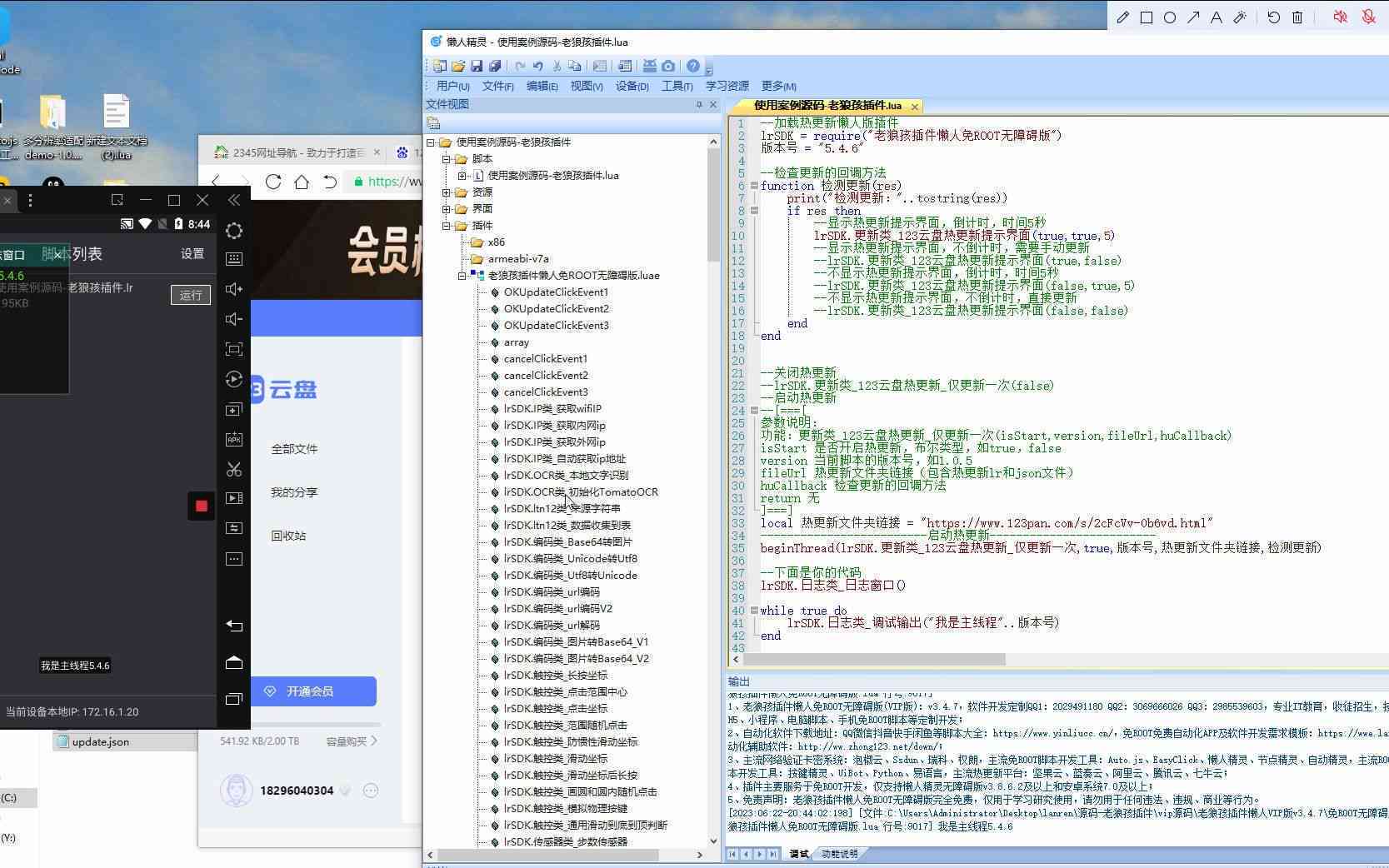Click the emulator Android back button
This screenshot has width=1389, height=868.
[234, 626]
